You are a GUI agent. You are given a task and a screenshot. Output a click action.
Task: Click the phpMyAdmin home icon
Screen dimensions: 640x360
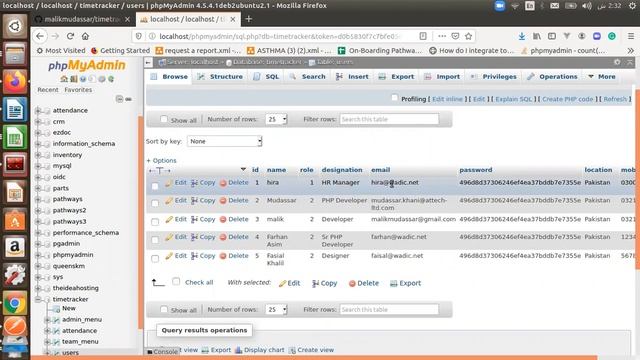64,79
